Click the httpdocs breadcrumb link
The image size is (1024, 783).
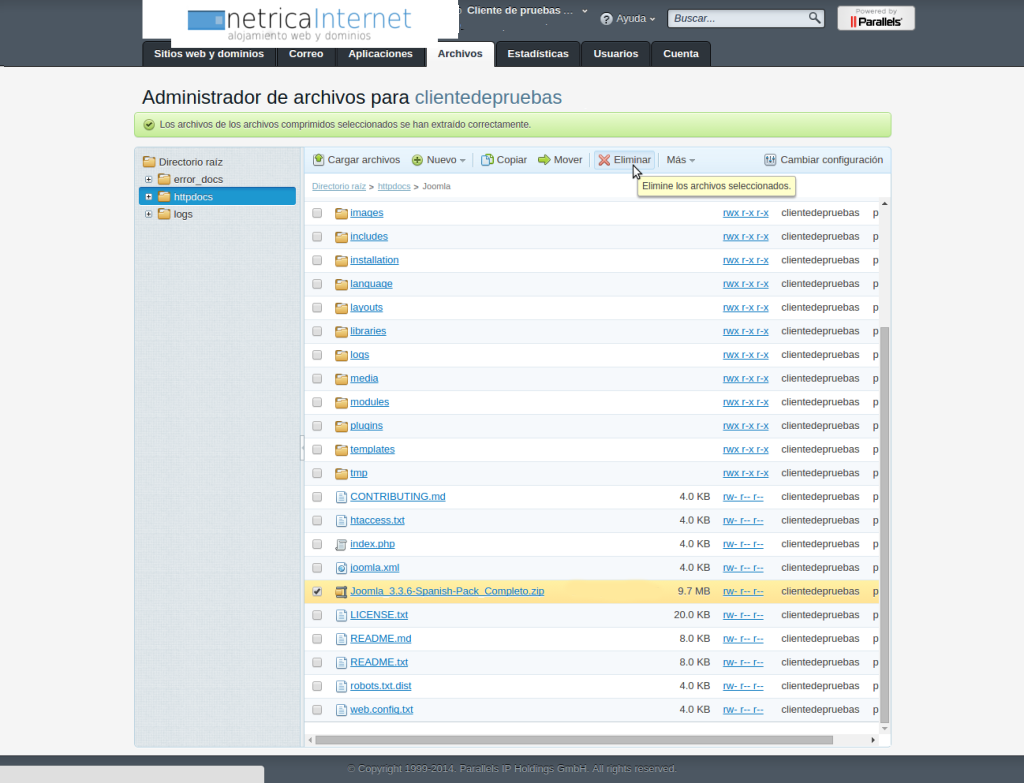tap(394, 186)
